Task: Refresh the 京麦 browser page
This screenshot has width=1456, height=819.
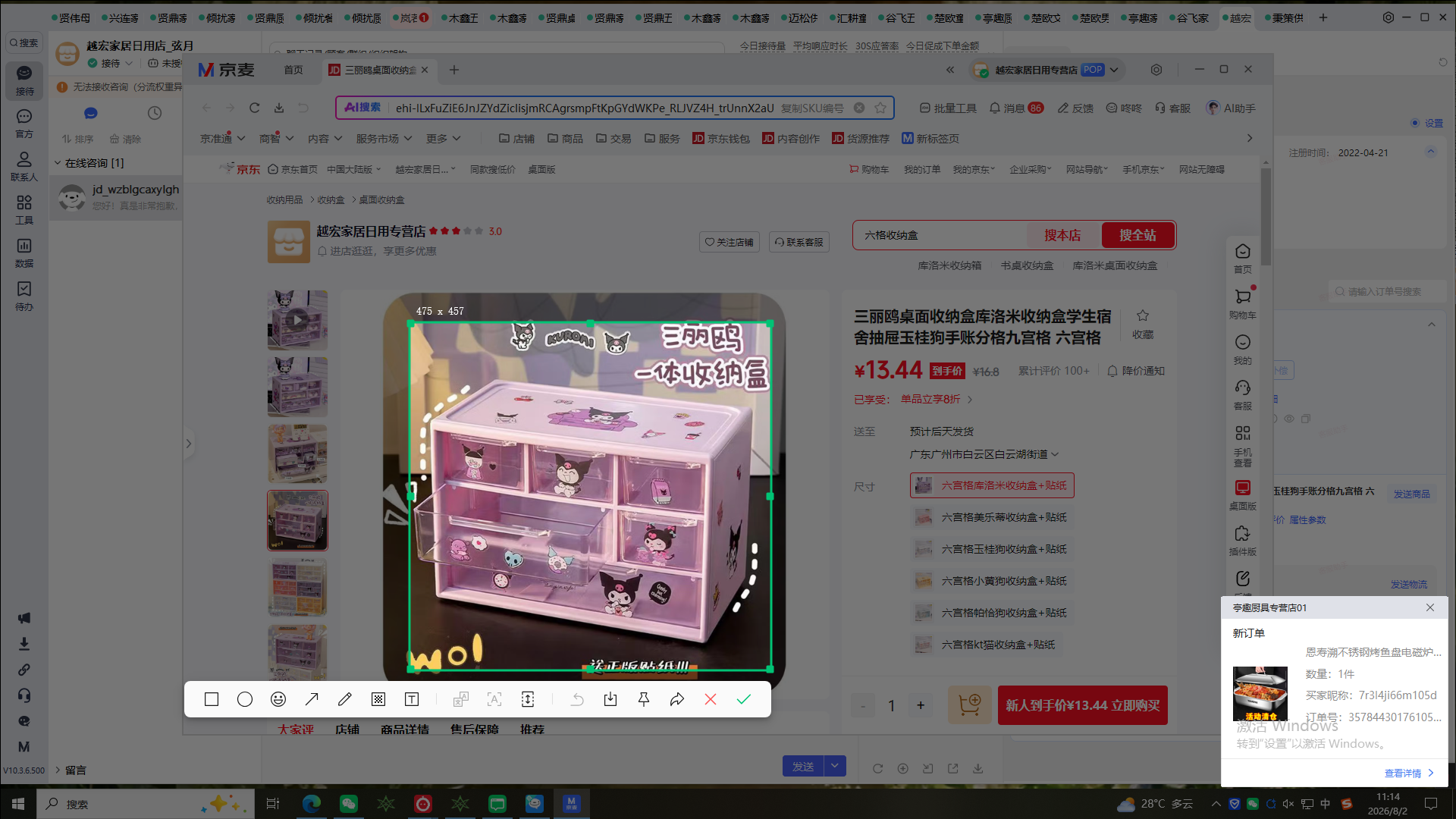Action: coord(255,108)
